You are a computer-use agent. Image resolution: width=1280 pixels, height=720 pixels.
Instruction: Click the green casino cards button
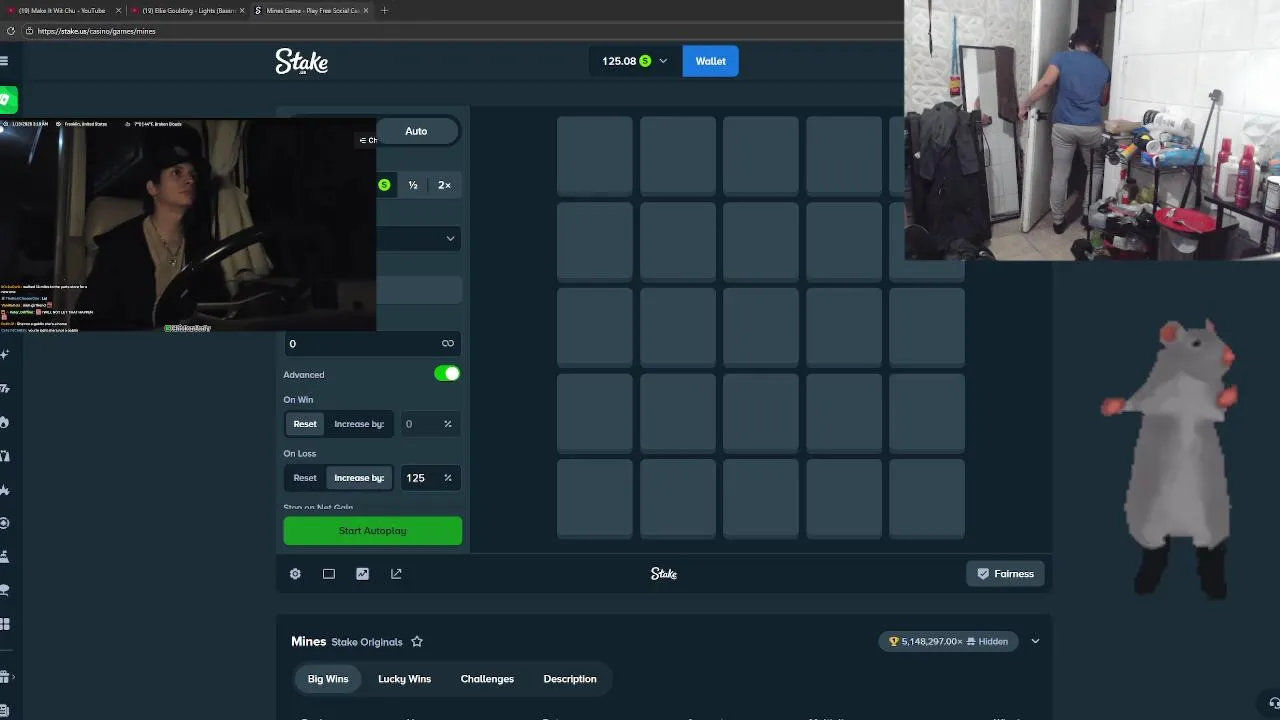pos(7,99)
